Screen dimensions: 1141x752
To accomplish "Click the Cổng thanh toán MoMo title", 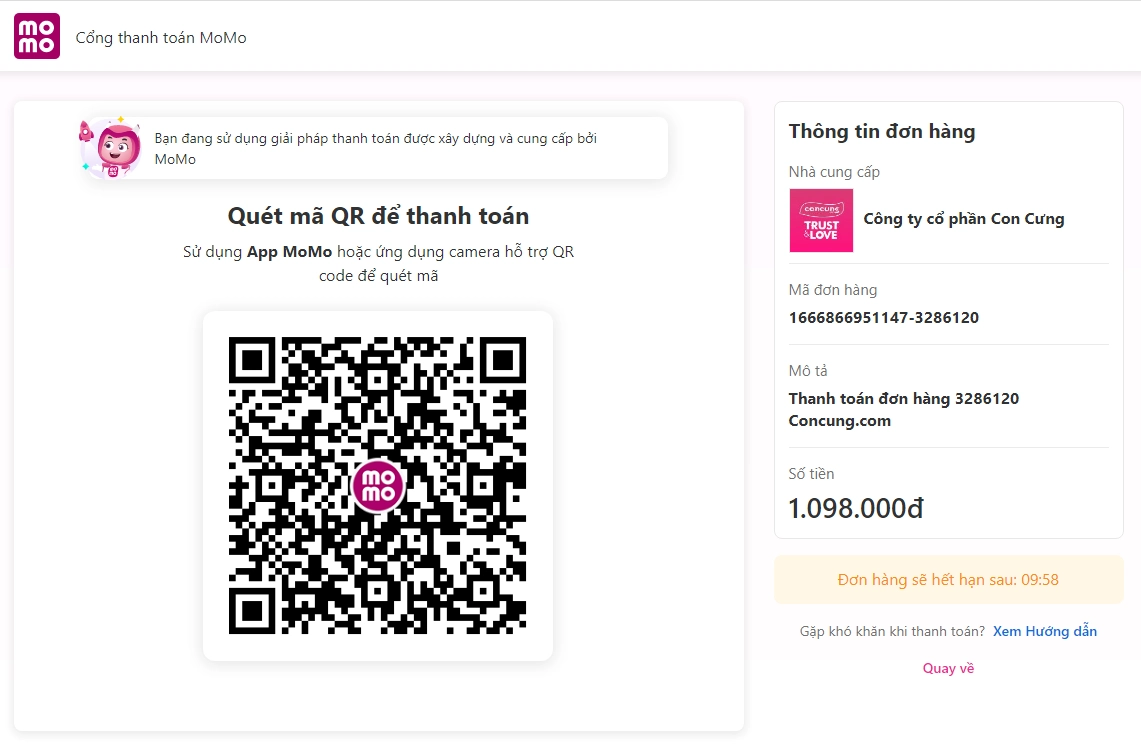I will point(161,38).
